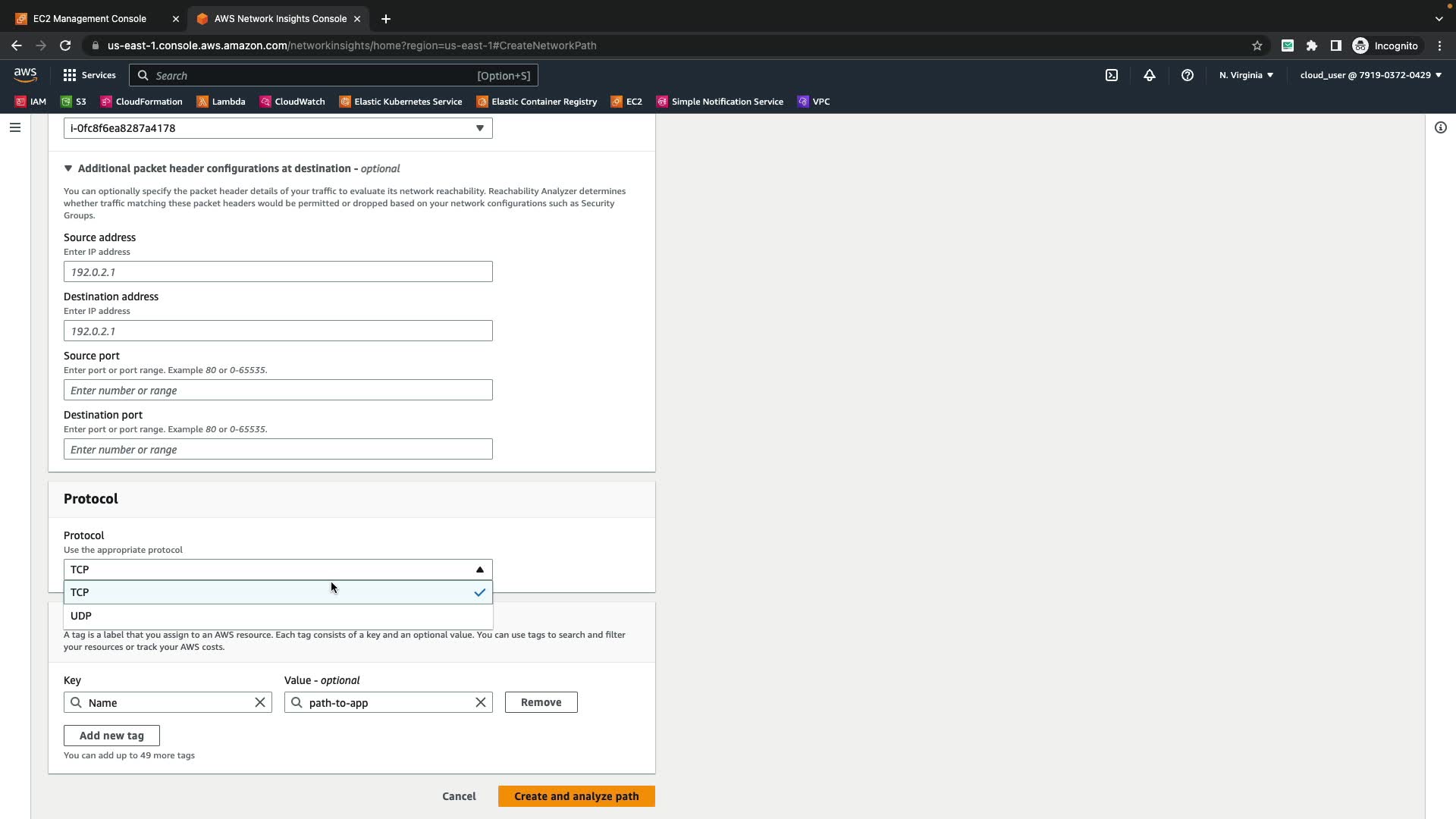Select UDP from the protocol list

coord(278,616)
